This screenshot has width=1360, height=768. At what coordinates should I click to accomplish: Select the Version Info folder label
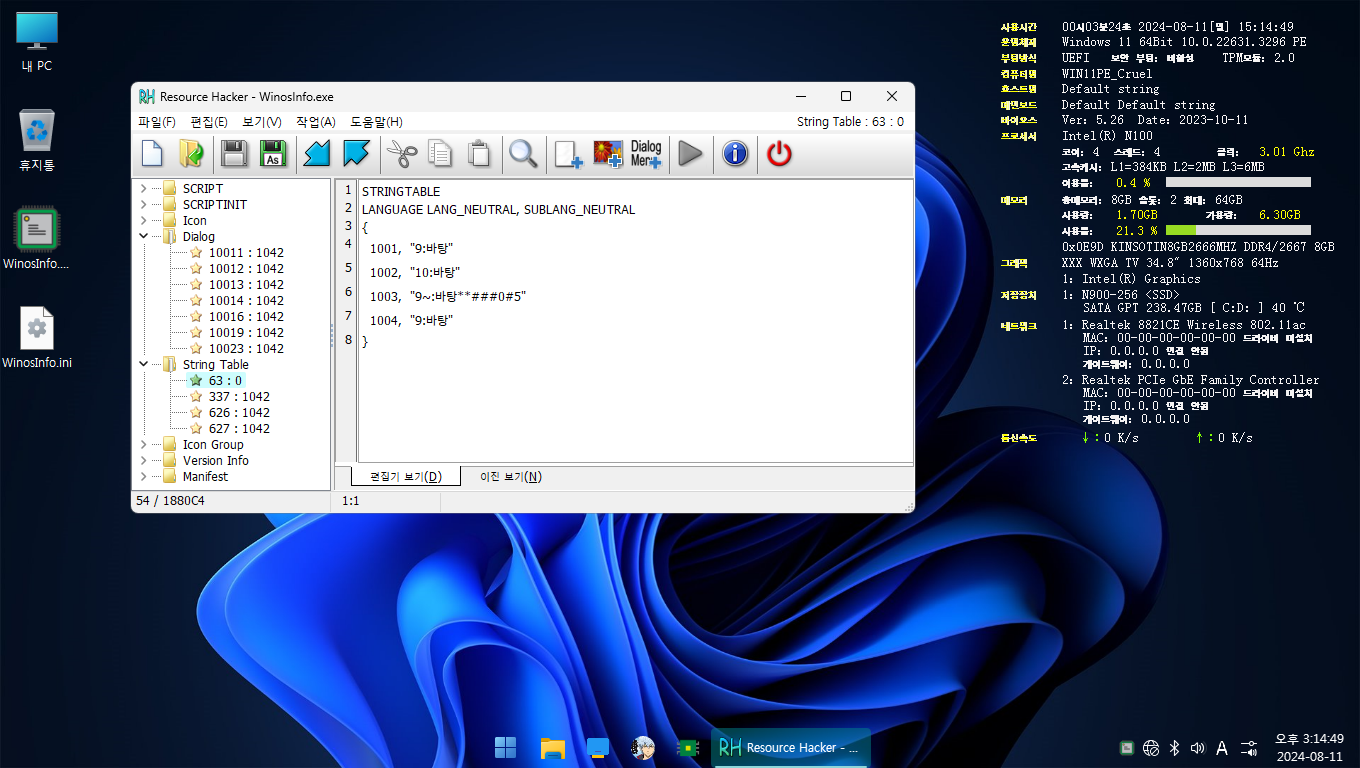coord(216,460)
